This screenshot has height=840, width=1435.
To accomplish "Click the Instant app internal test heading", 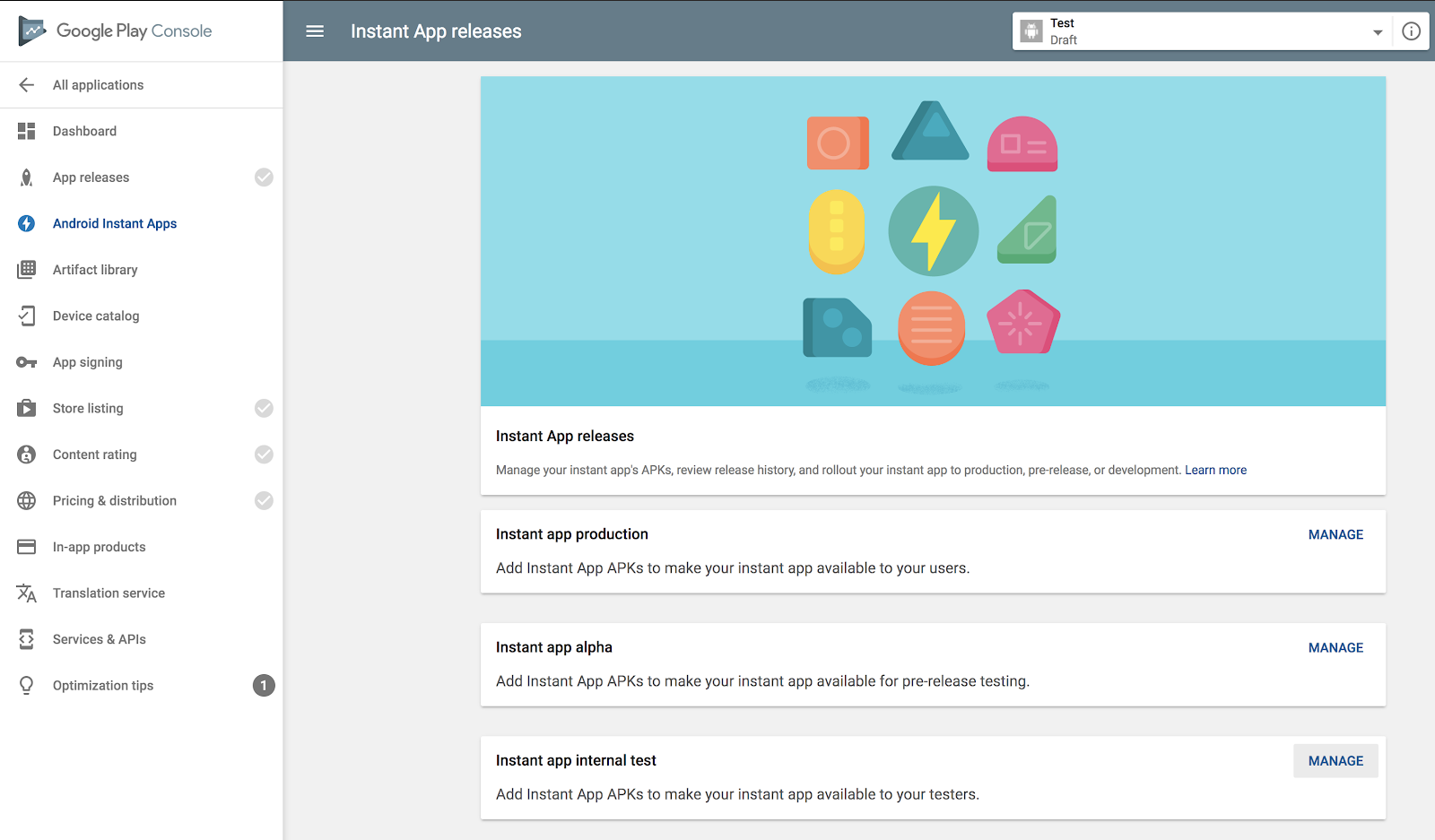I will pyautogui.click(x=576, y=760).
